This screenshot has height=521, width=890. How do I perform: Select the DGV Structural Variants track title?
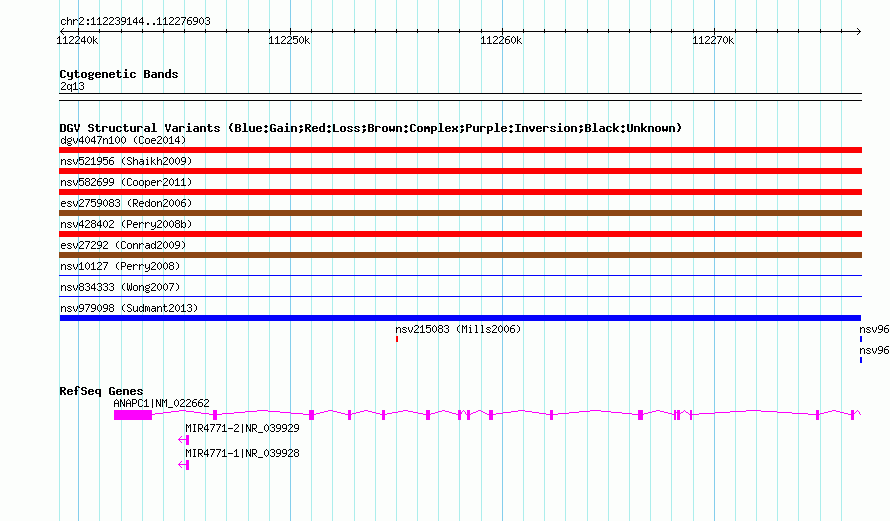pyautogui.click(x=370, y=128)
